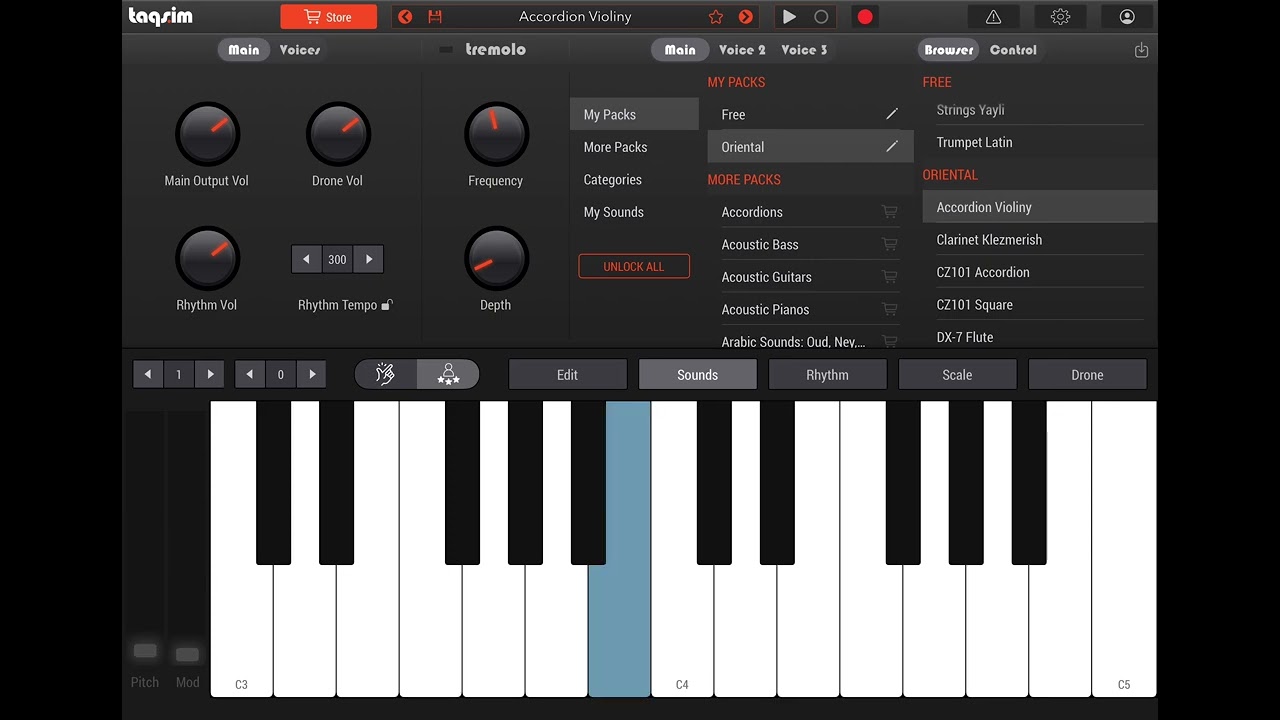This screenshot has width=1280, height=720.
Task: Switch to Voices tab on left panel
Action: pyautogui.click(x=300, y=50)
